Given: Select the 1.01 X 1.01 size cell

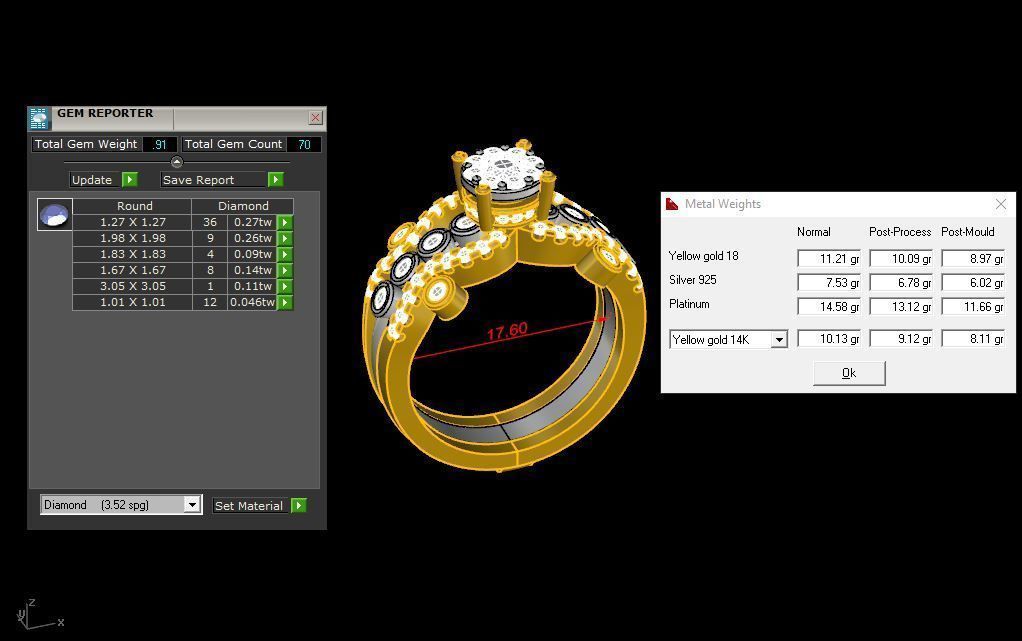Looking at the screenshot, I should (x=132, y=302).
